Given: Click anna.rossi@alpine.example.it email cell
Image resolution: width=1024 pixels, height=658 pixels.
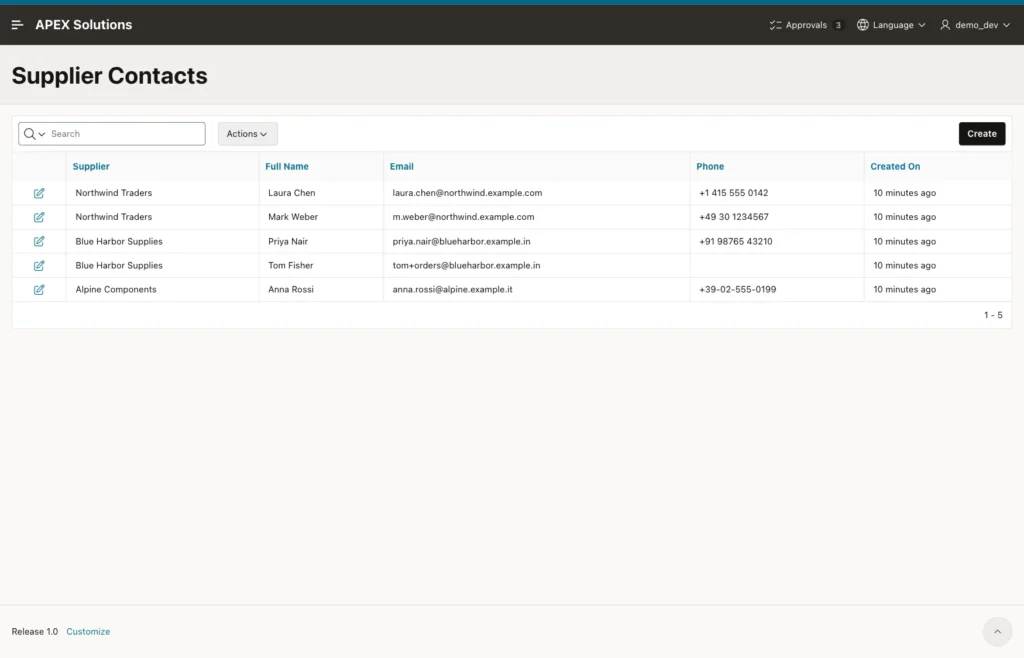Looking at the screenshot, I should pyautogui.click(x=452, y=289).
